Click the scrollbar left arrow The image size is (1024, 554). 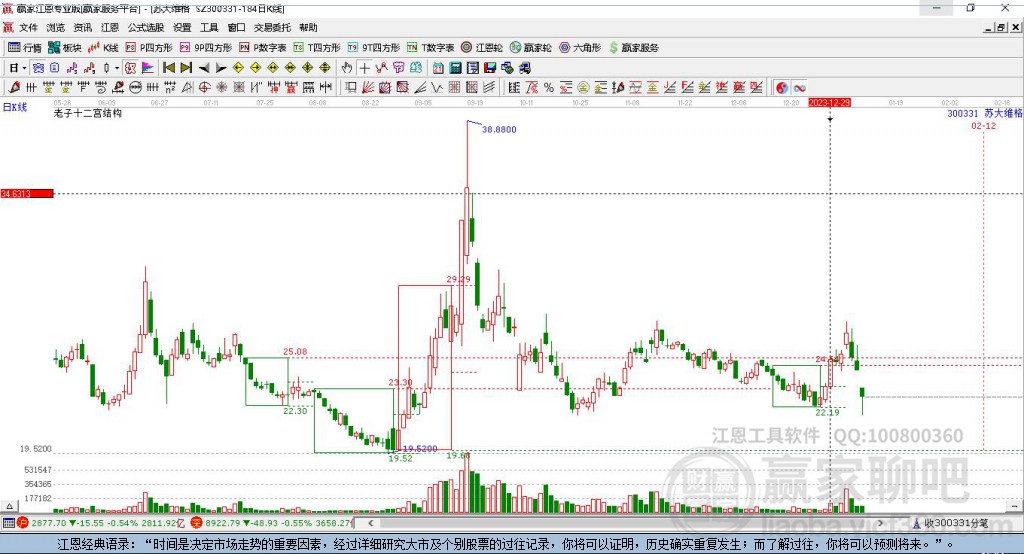click(x=370, y=523)
